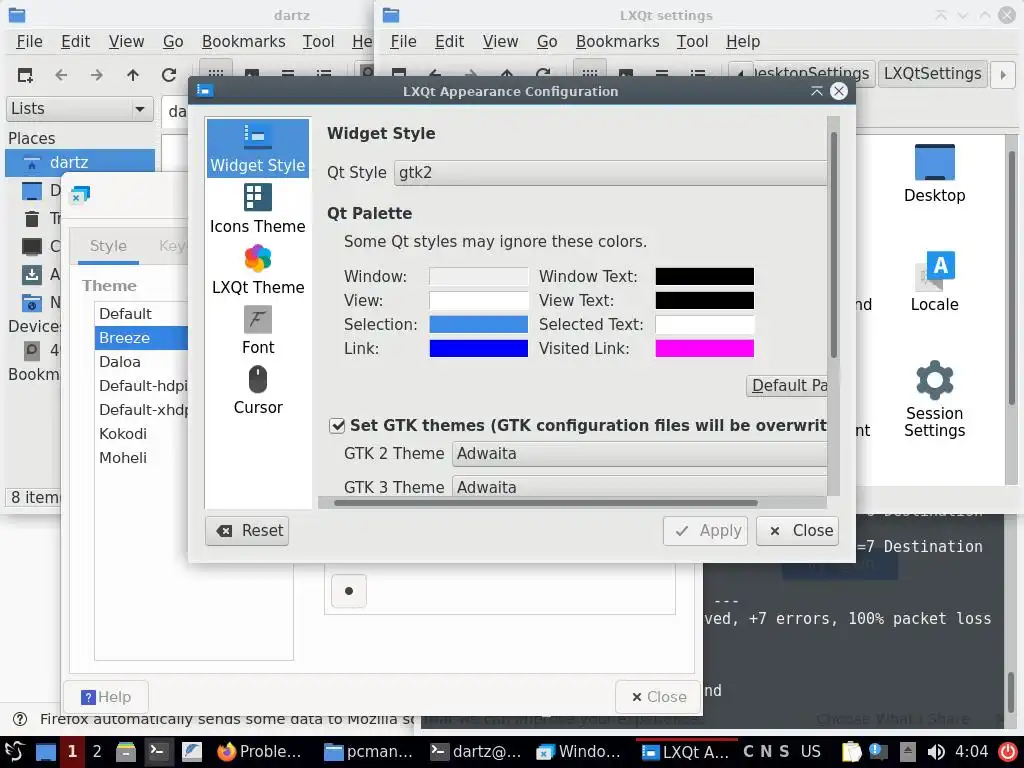Change the View color swatch
The height and width of the screenshot is (768, 1024).
pyautogui.click(x=479, y=300)
